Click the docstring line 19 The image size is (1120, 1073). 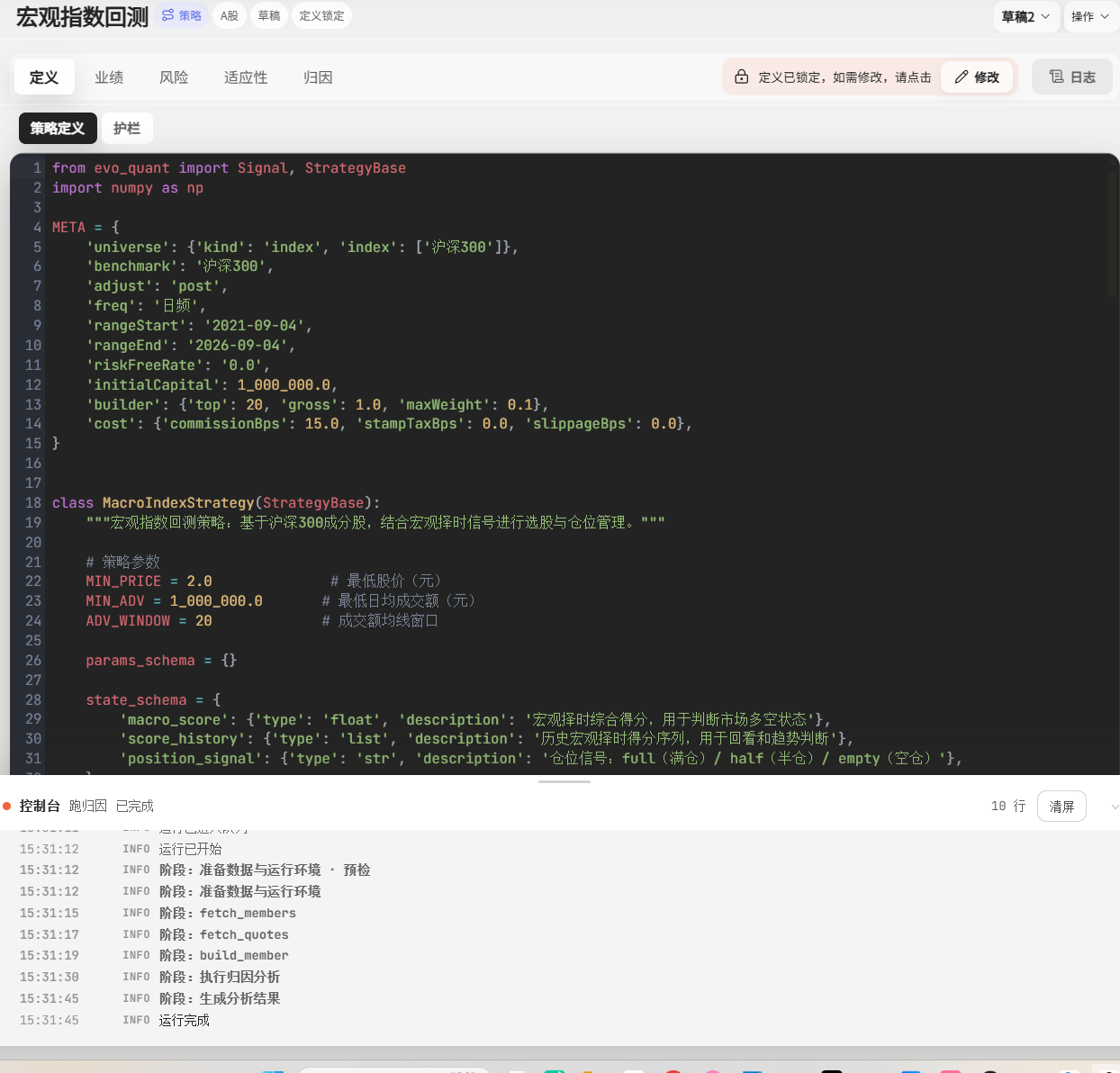(x=375, y=522)
